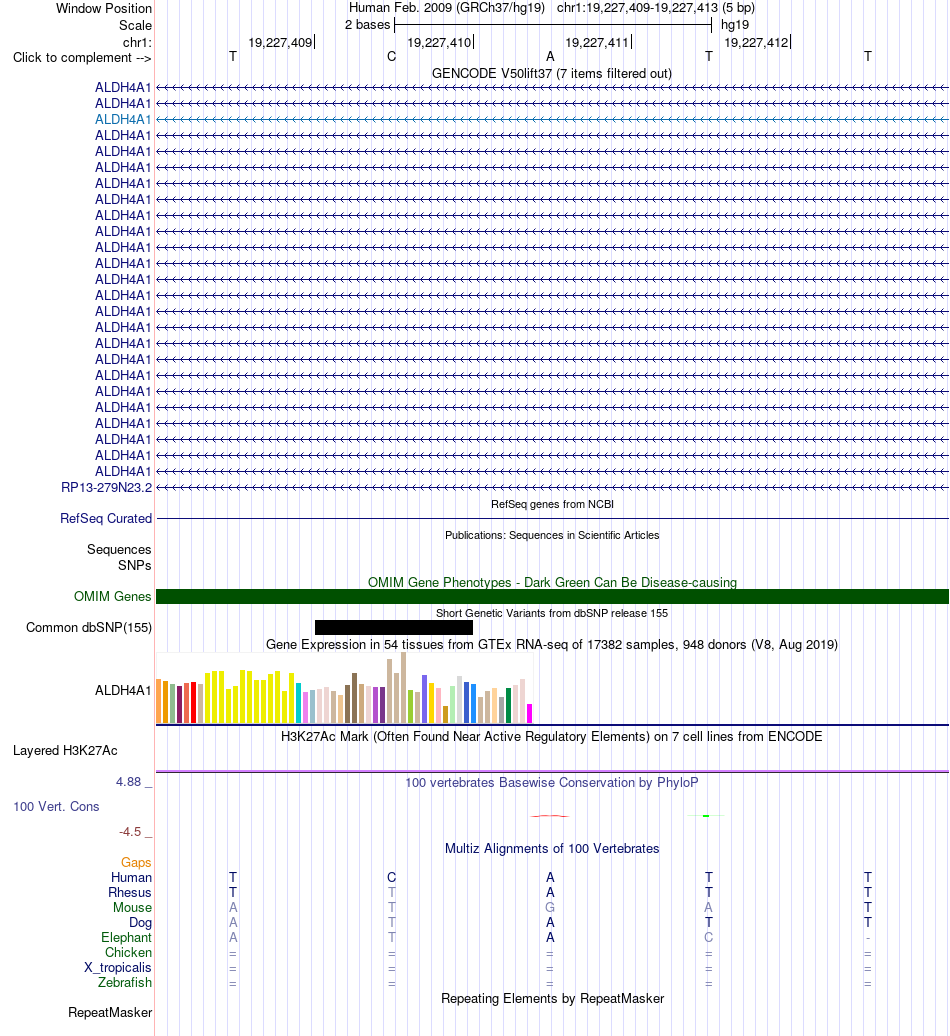Open the 'OMIM Gene Phenotypes' track title
950x1036 pixels.
pos(552,582)
